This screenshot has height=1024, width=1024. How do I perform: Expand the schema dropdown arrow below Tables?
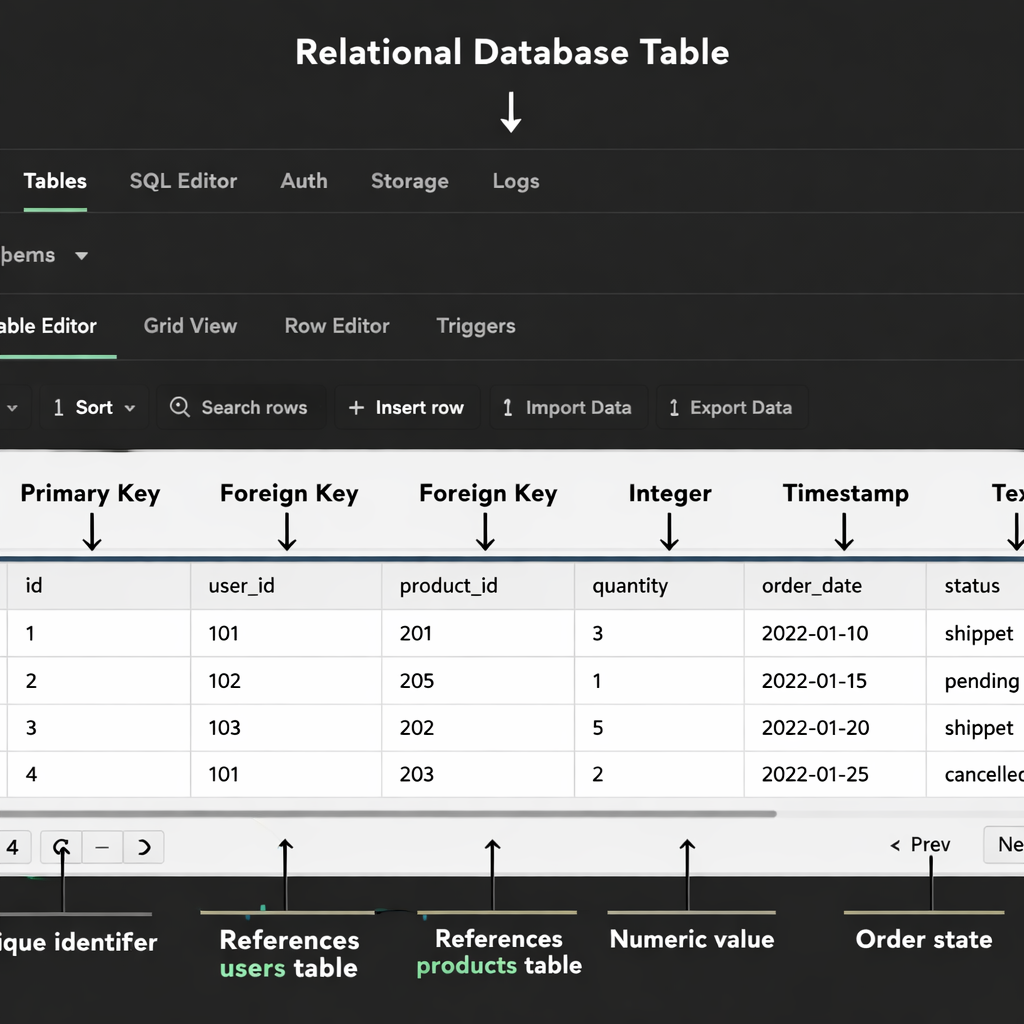(82, 256)
